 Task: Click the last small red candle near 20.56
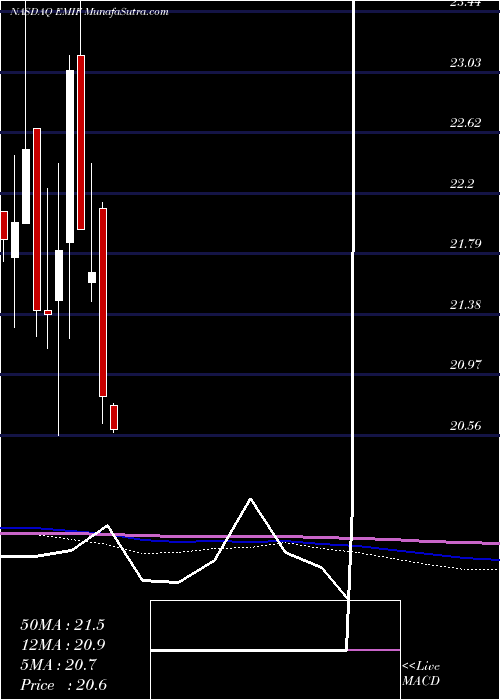click(114, 417)
